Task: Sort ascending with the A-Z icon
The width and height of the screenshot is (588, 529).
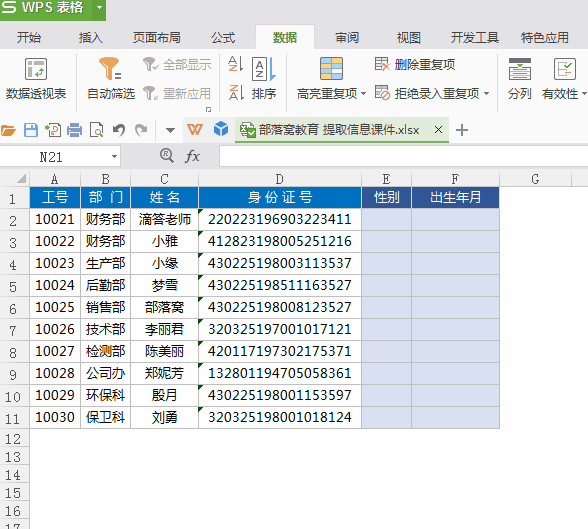Action: point(236,64)
